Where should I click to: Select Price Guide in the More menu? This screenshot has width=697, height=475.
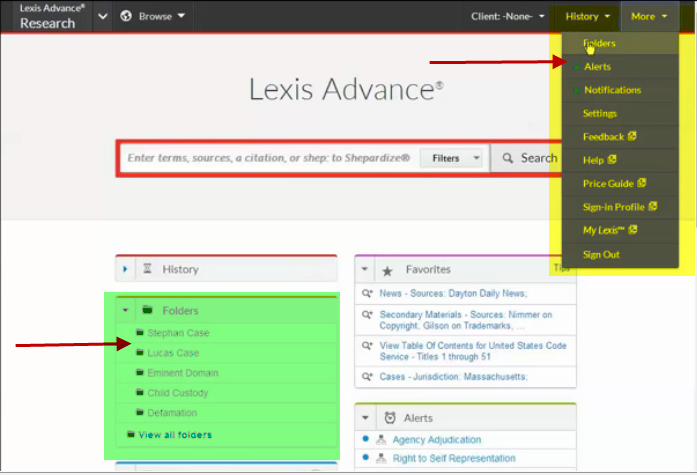(x=620, y=184)
